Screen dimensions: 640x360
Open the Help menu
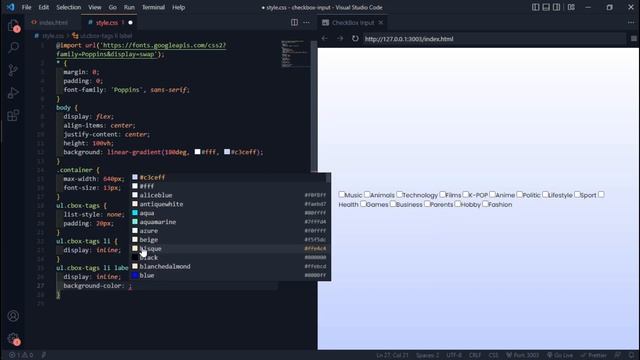[178, 7]
